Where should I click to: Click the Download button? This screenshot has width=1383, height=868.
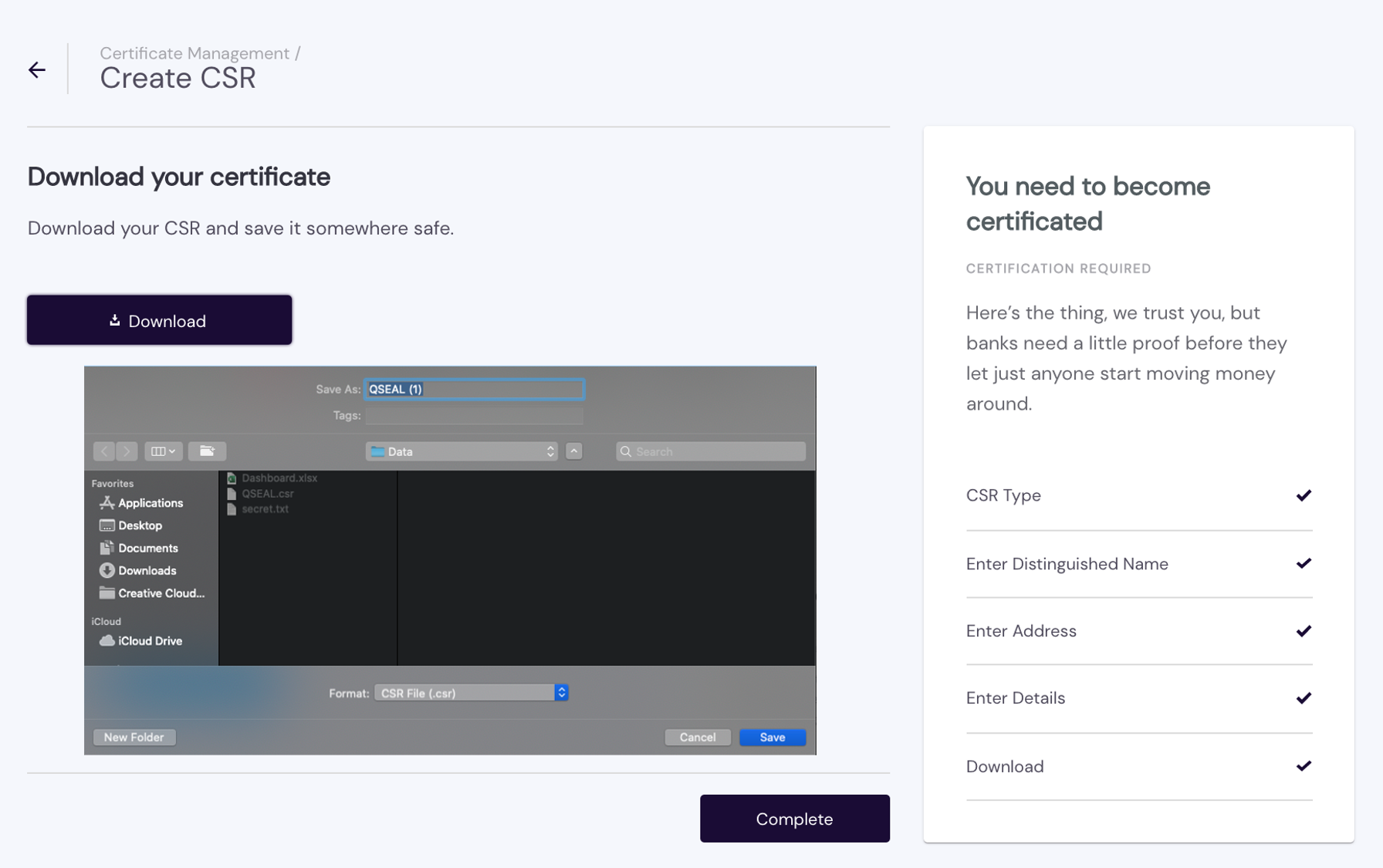pyautogui.click(x=159, y=320)
